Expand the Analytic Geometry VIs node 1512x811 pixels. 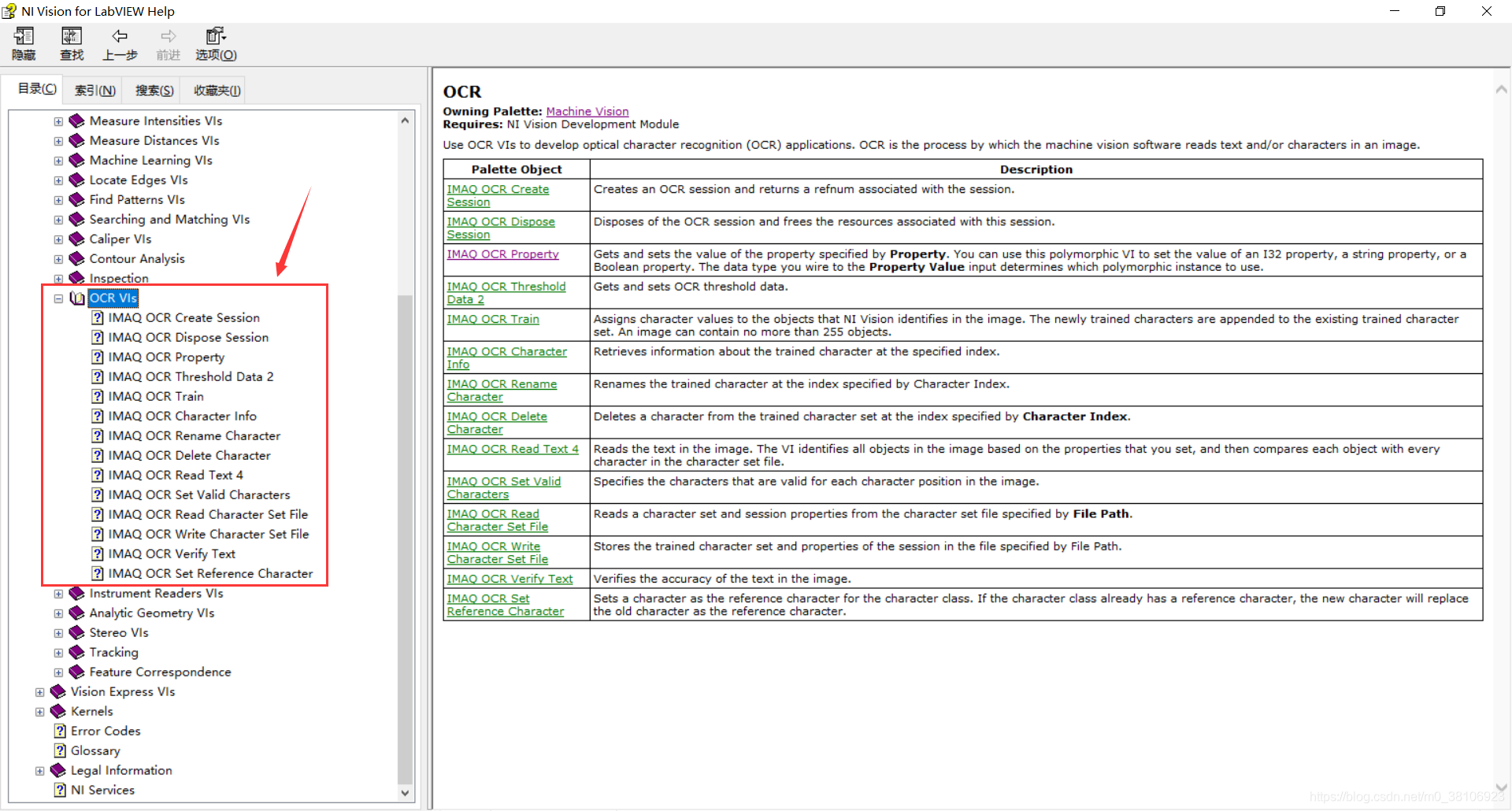(x=58, y=613)
